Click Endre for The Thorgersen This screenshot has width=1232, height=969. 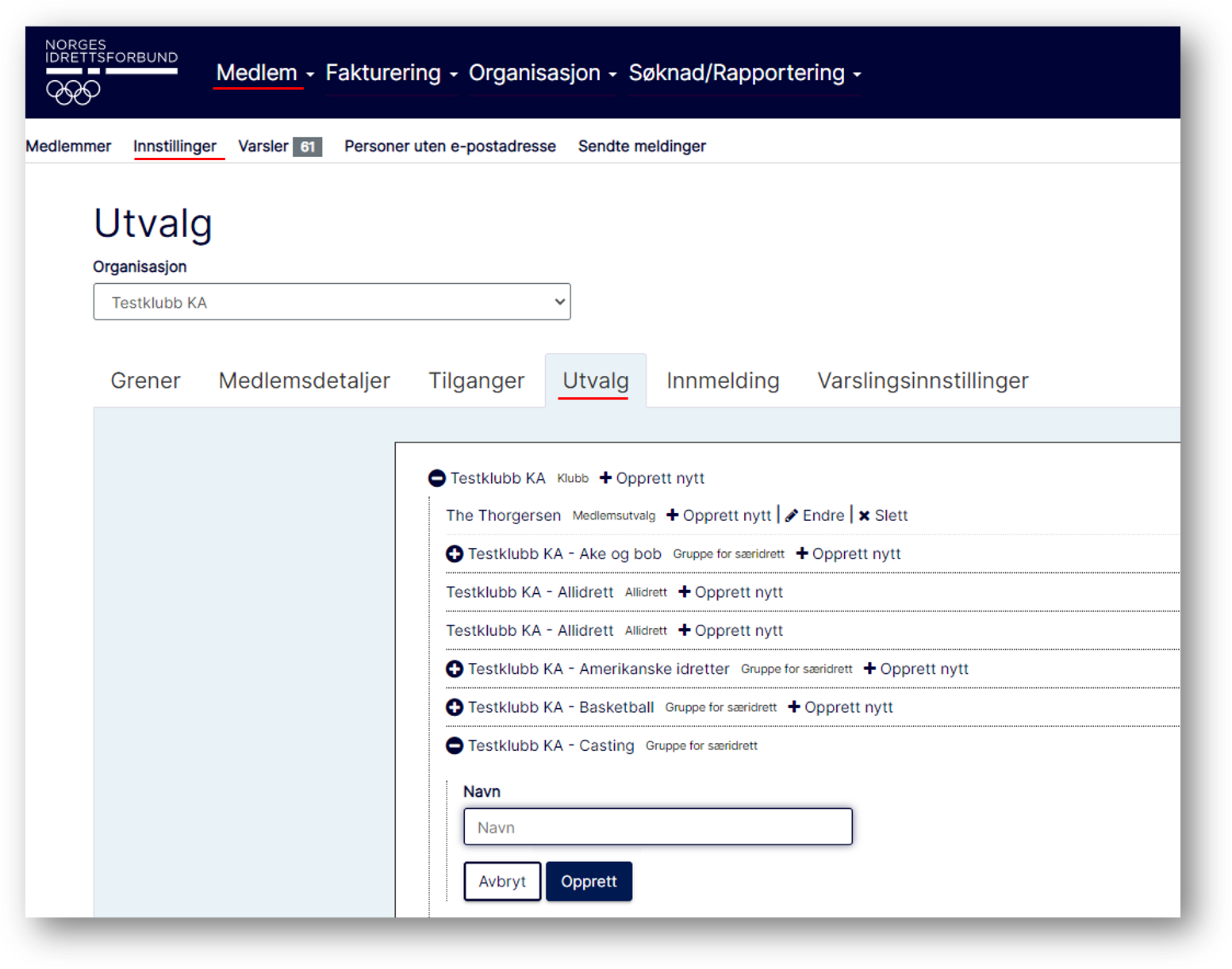coord(815,515)
